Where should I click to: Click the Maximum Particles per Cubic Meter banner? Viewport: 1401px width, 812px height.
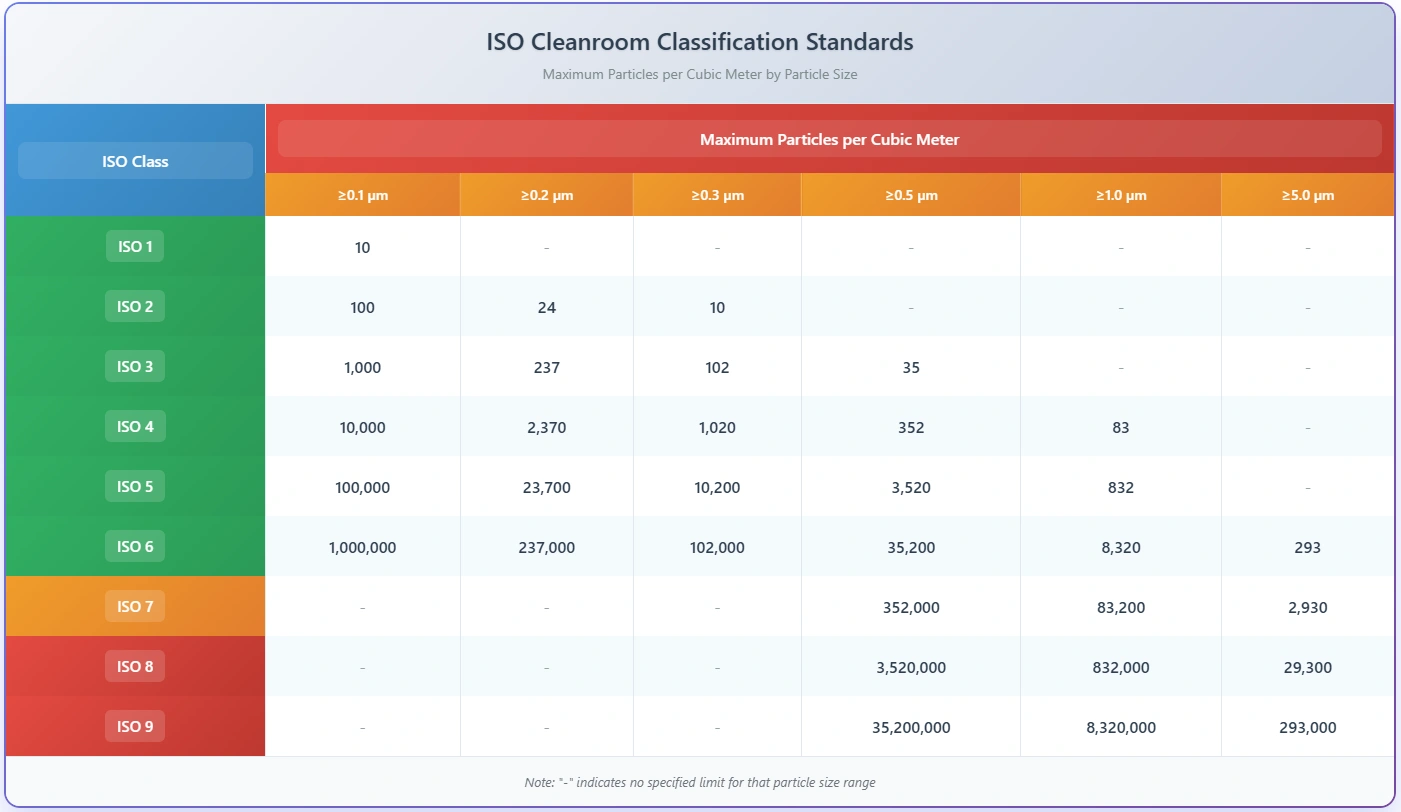(x=828, y=139)
